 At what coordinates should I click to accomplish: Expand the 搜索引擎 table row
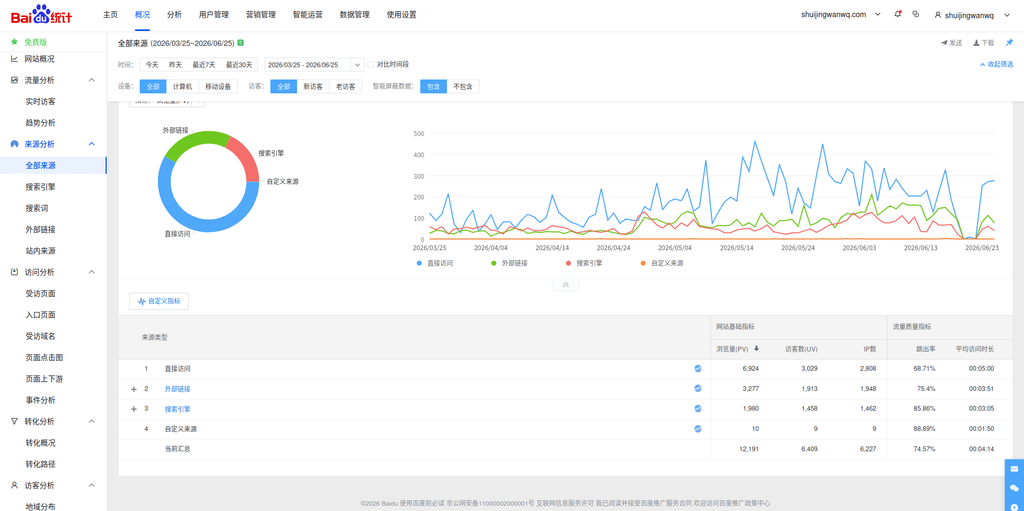coord(134,409)
